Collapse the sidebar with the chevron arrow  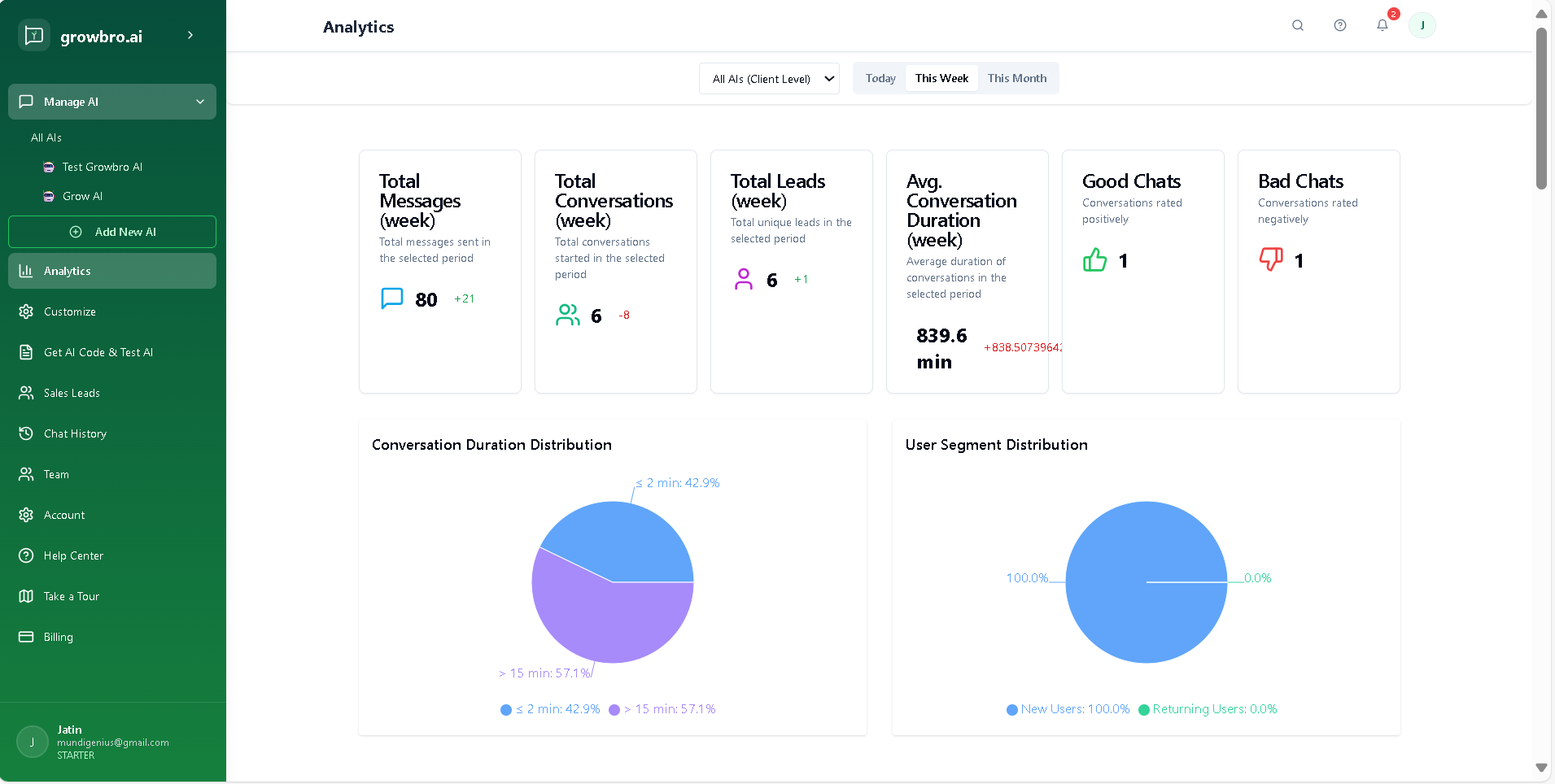pyautogui.click(x=190, y=35)
